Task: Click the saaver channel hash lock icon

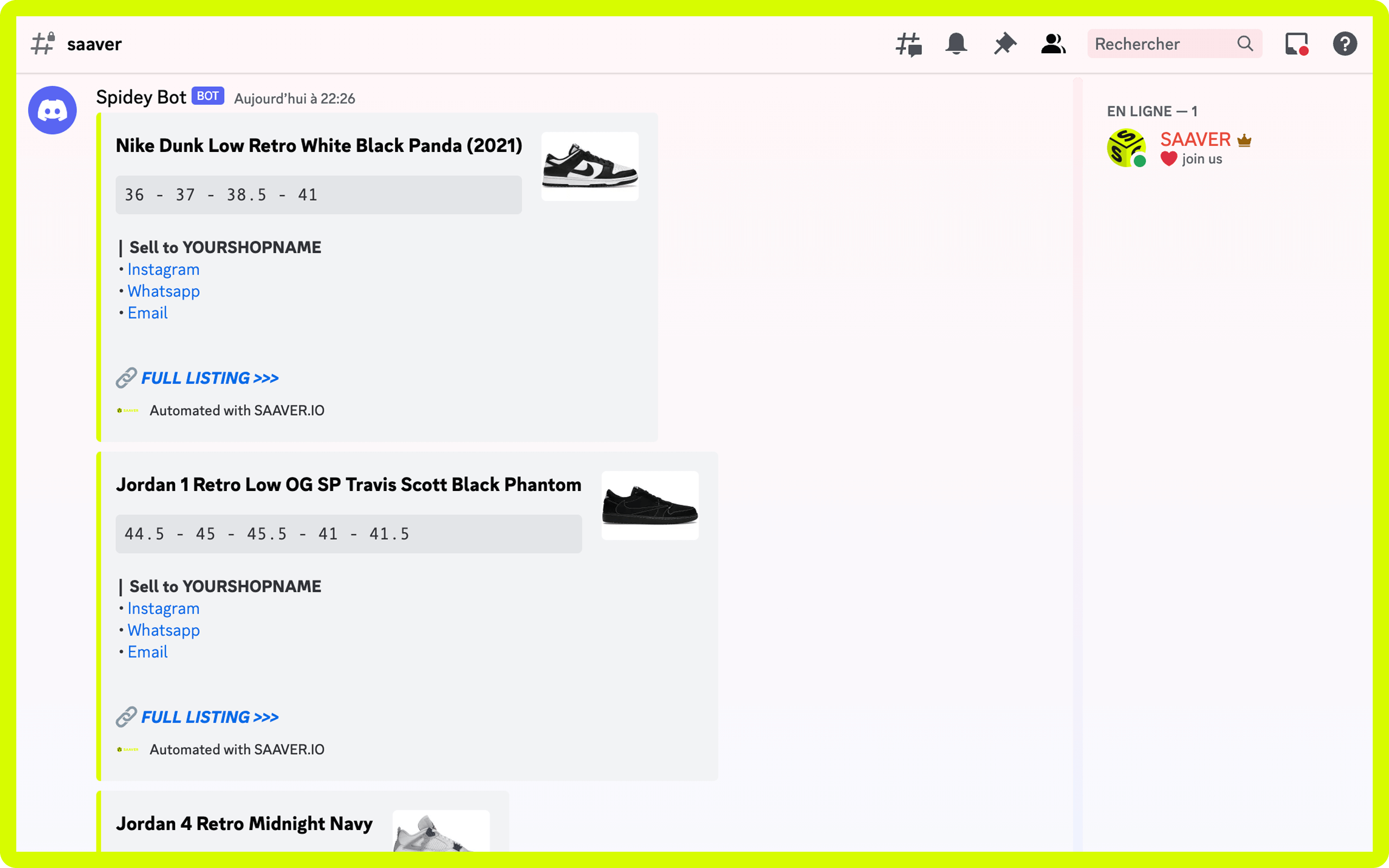Action: point(43,43)
